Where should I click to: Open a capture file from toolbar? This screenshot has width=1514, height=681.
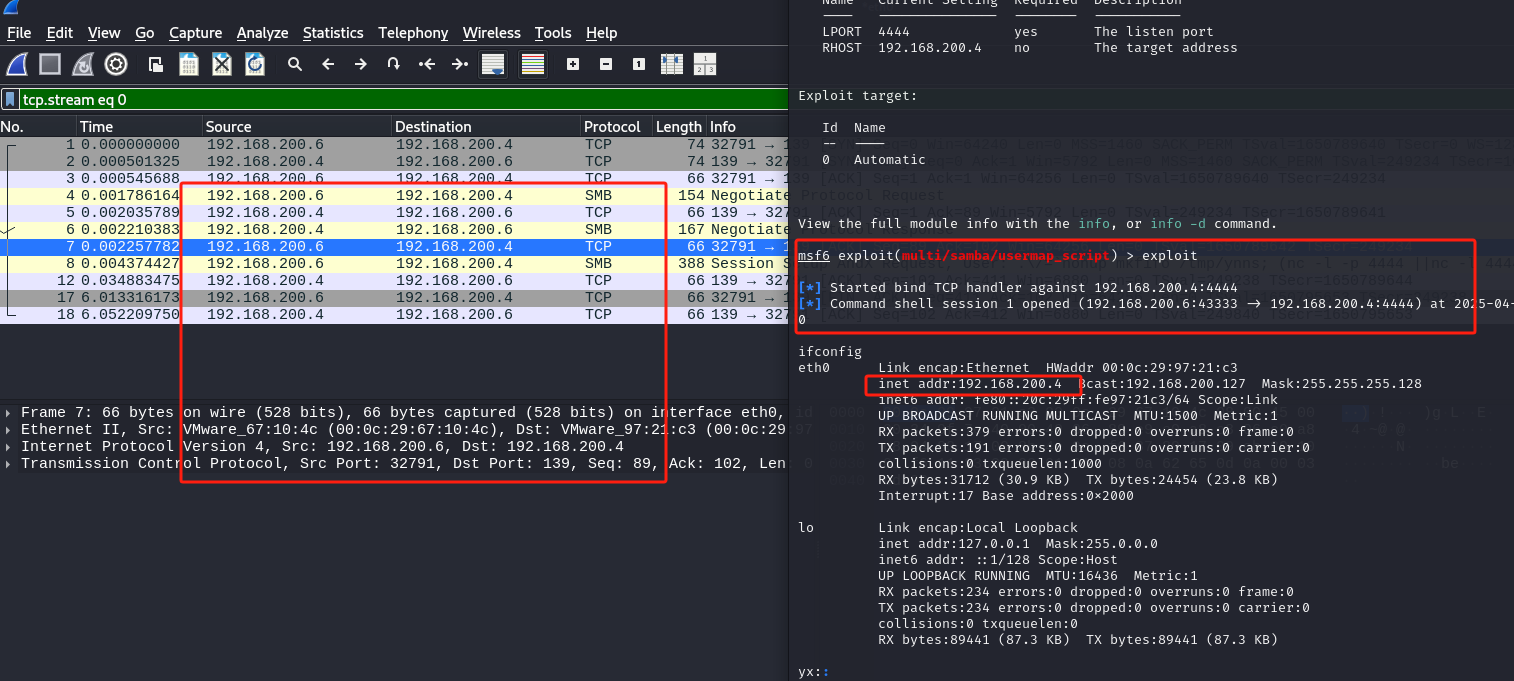click(x=155, y=65)
